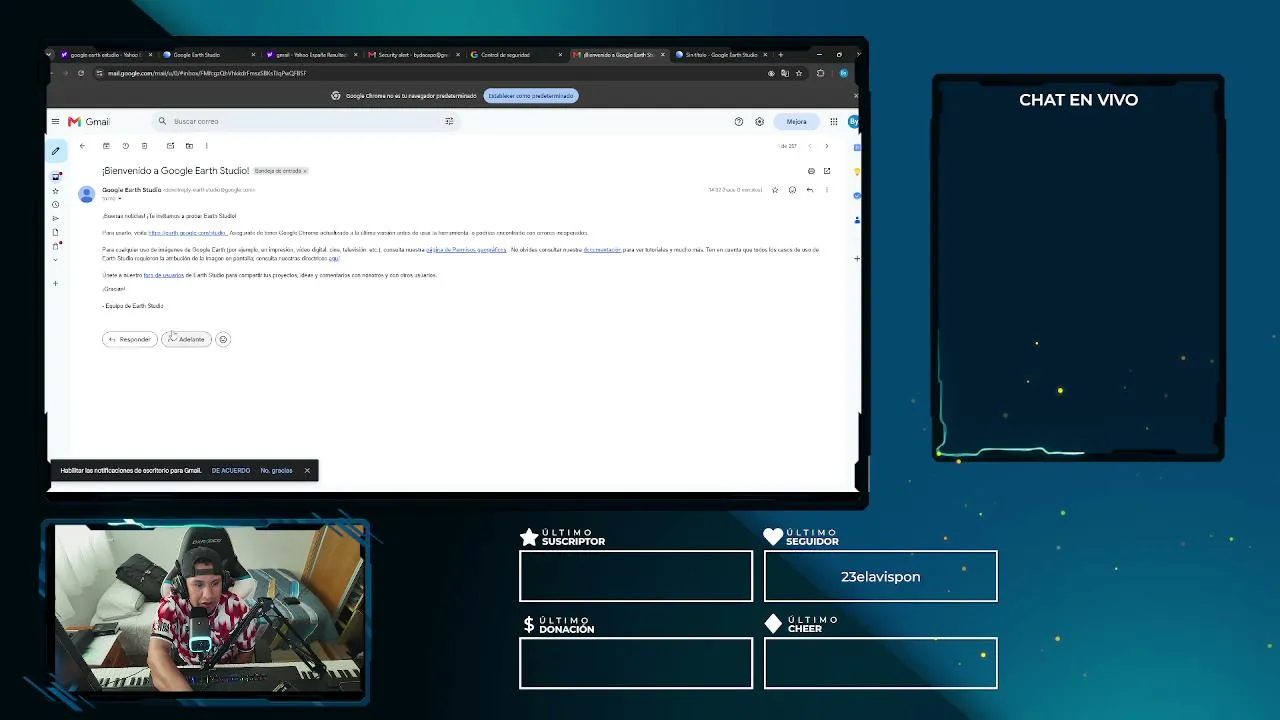Accept notifications with DE ACUERDO
Screen dimensions: 1280x720
(231, 470)
